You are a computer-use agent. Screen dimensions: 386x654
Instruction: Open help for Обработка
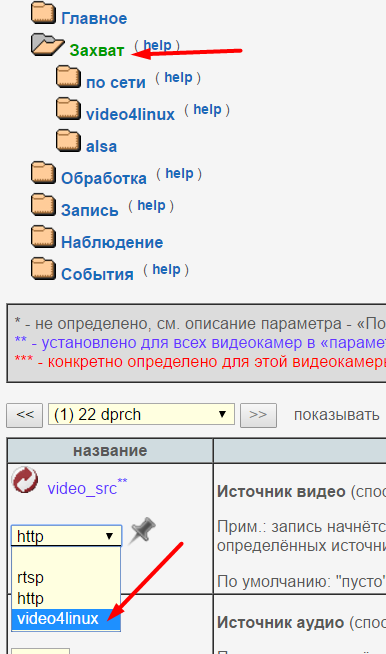click(x=179, y=173)
